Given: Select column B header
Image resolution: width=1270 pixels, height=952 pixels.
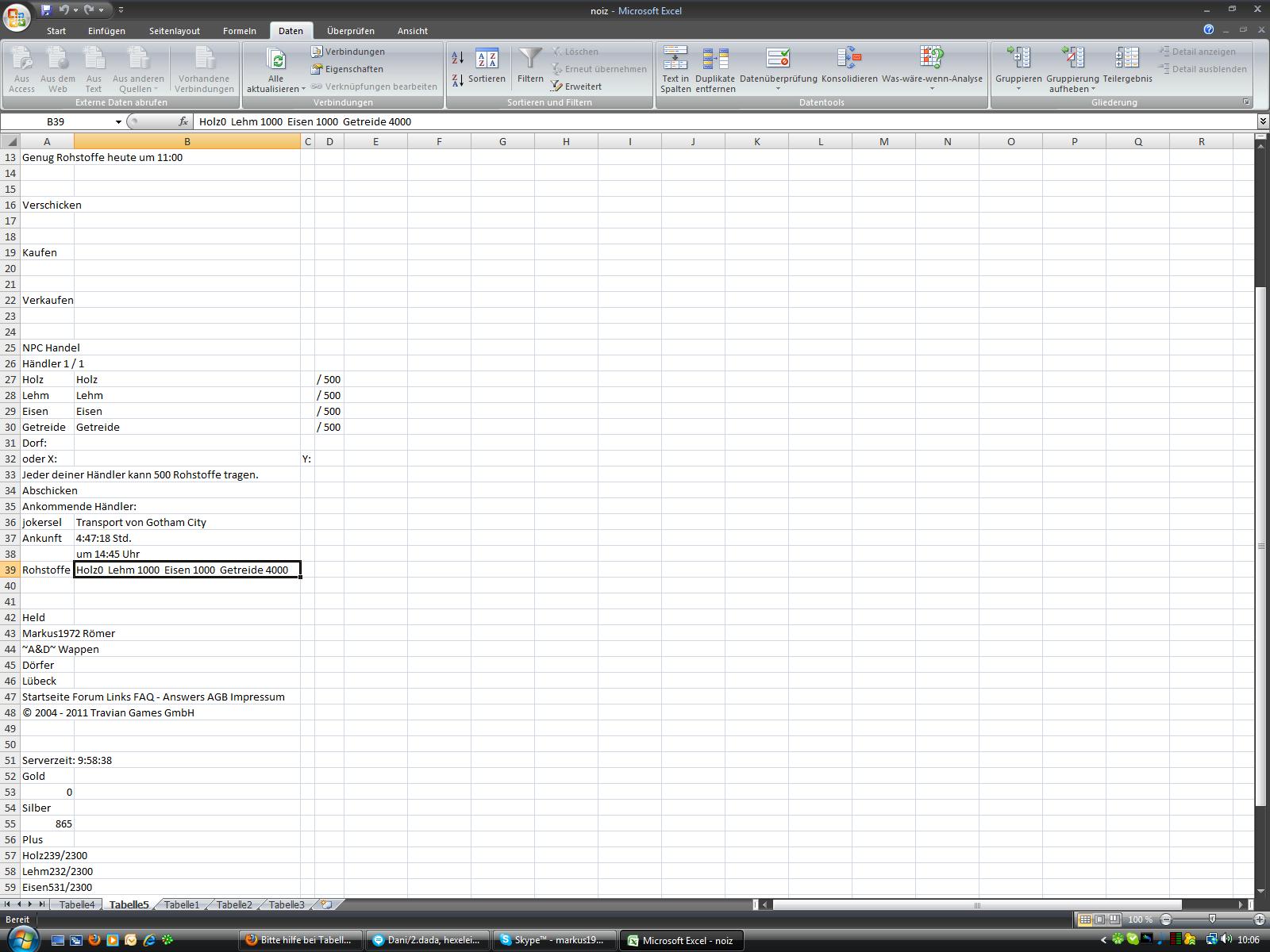Looking at the screenshot, I should [187, 141].
